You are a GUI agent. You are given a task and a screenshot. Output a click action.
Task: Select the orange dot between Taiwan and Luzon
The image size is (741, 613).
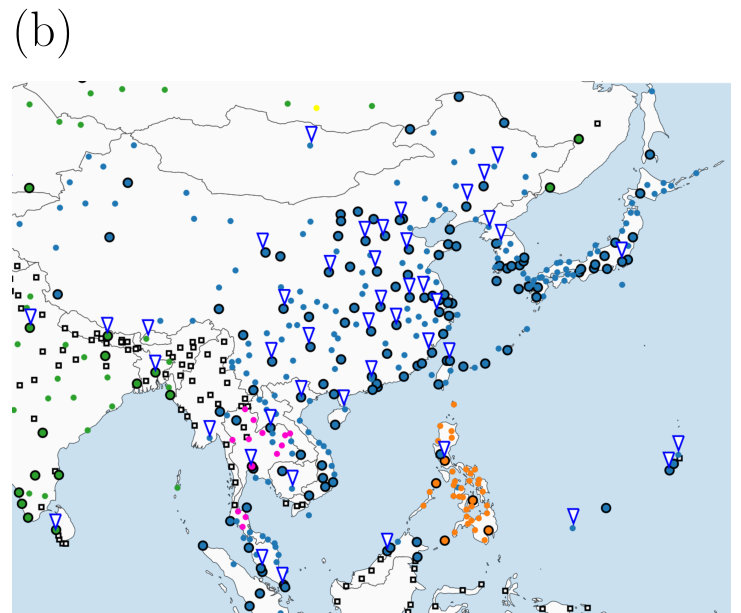454,404
